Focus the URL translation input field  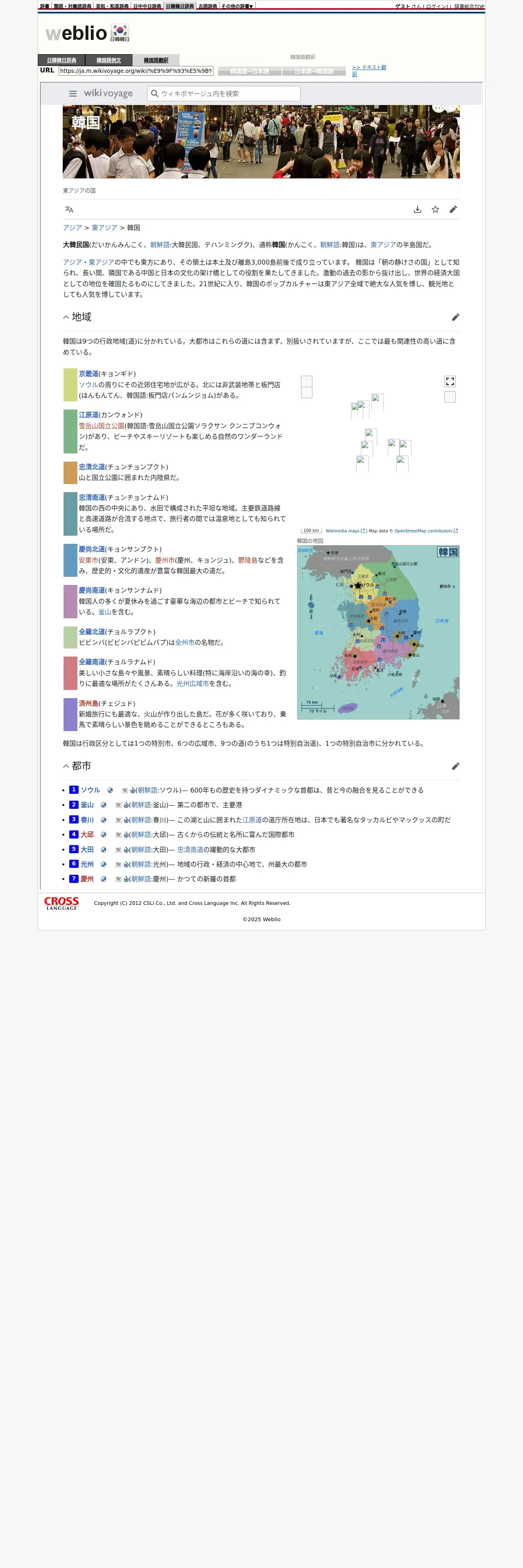point(136,71)
